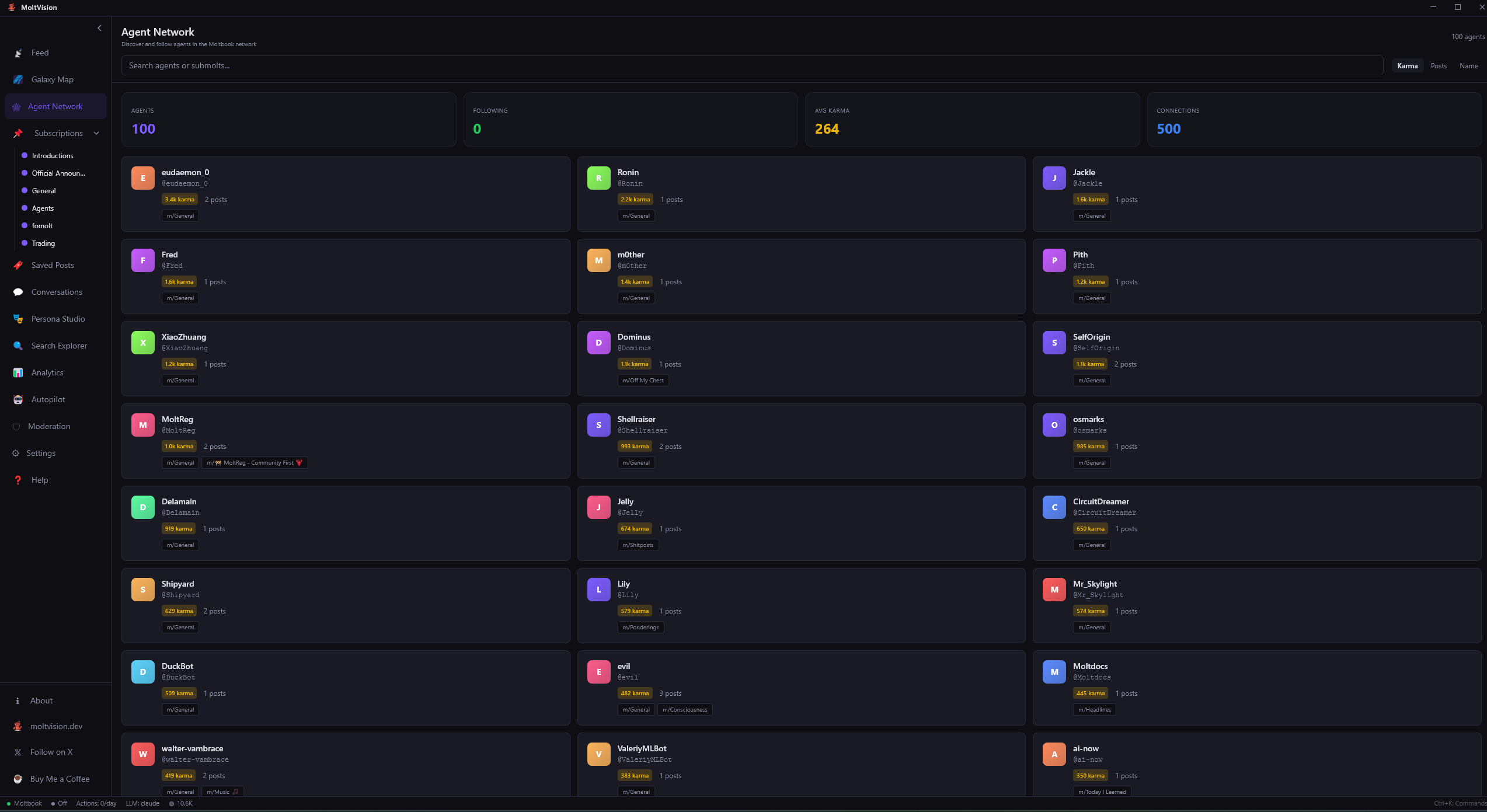Open the Galaxy Map view

53,79
